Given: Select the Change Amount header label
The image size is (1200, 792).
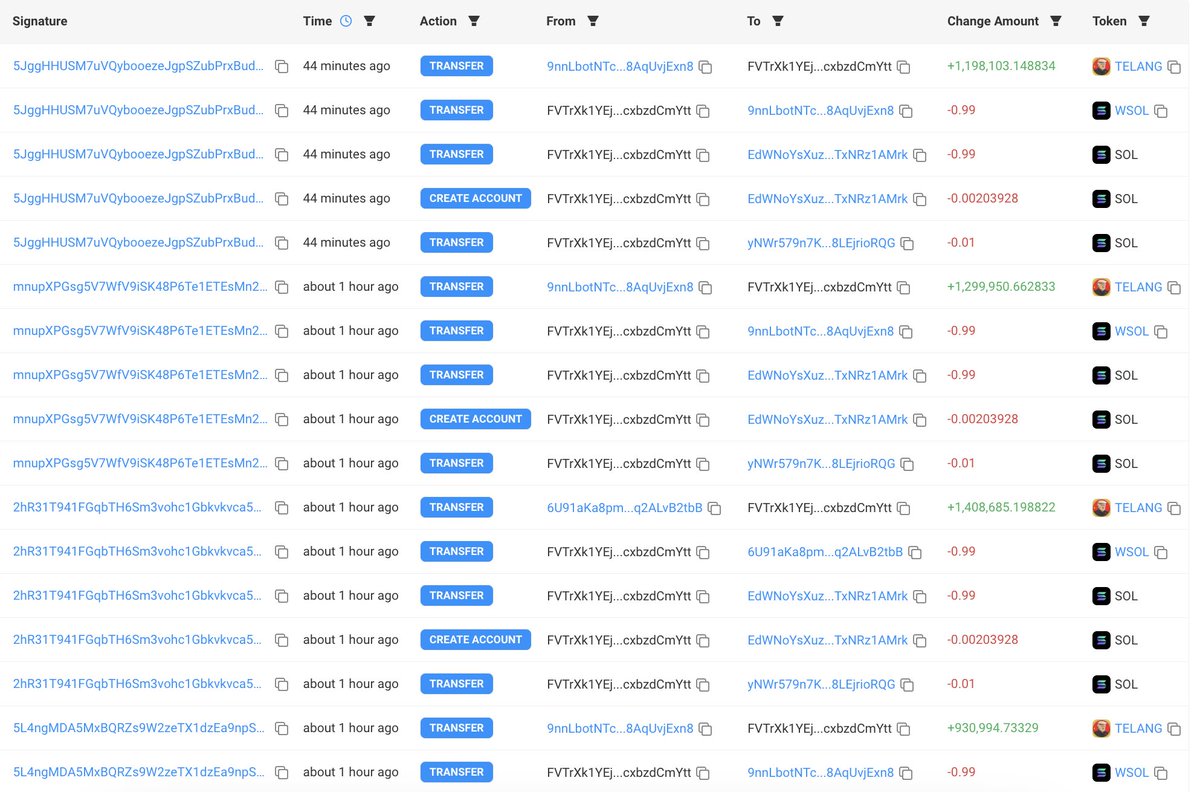Looking at the screenshot, I should 993,21.
